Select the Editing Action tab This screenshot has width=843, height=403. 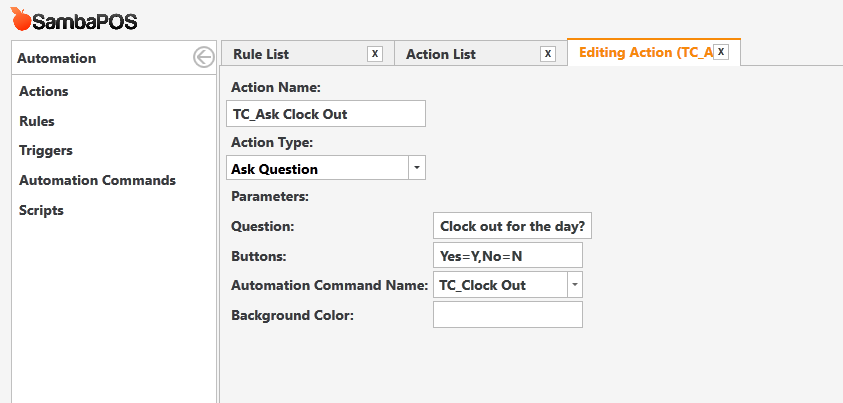pos(645,52)
